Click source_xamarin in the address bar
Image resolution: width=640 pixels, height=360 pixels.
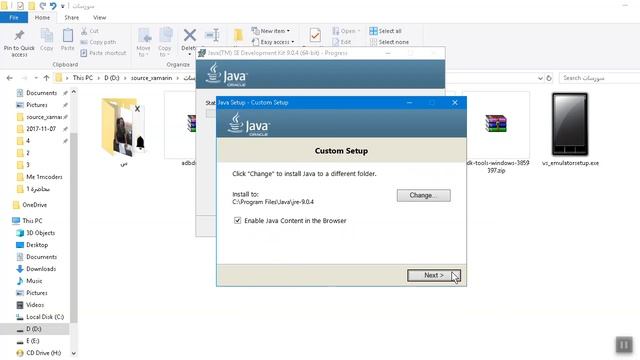click(151, 78)
